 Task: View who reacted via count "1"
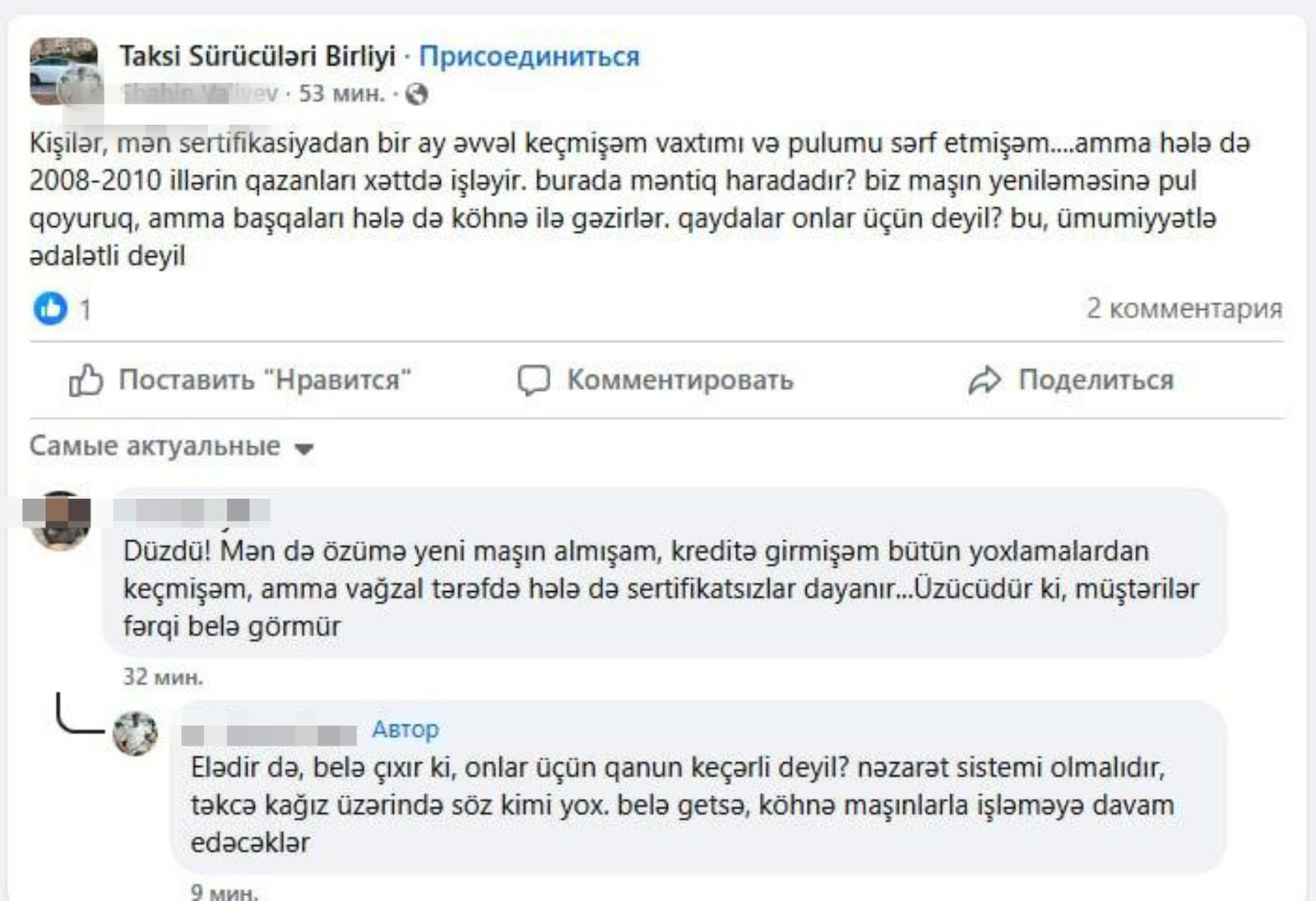[85, 310]
